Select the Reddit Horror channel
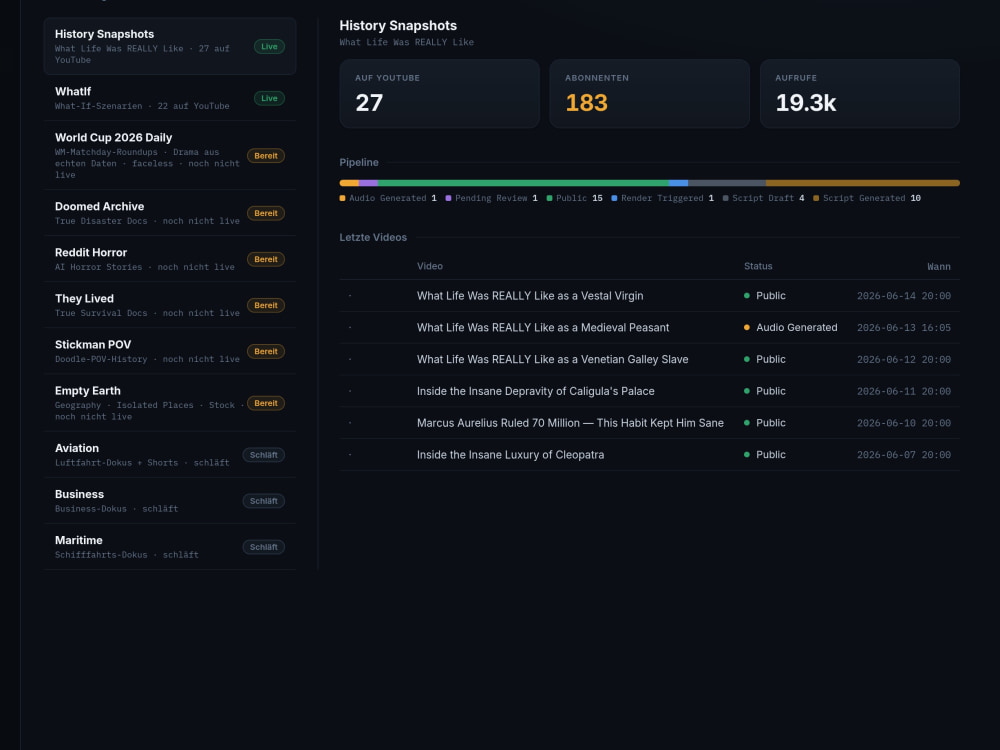This screenshot has width=1000, height=750. point(170,259)
